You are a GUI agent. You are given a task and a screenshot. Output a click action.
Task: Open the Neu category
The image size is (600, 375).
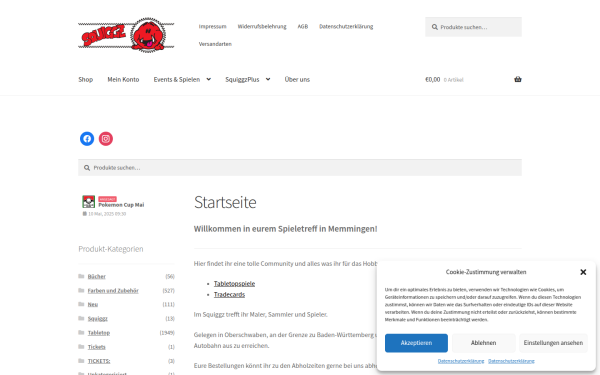[x=93, y=304]
